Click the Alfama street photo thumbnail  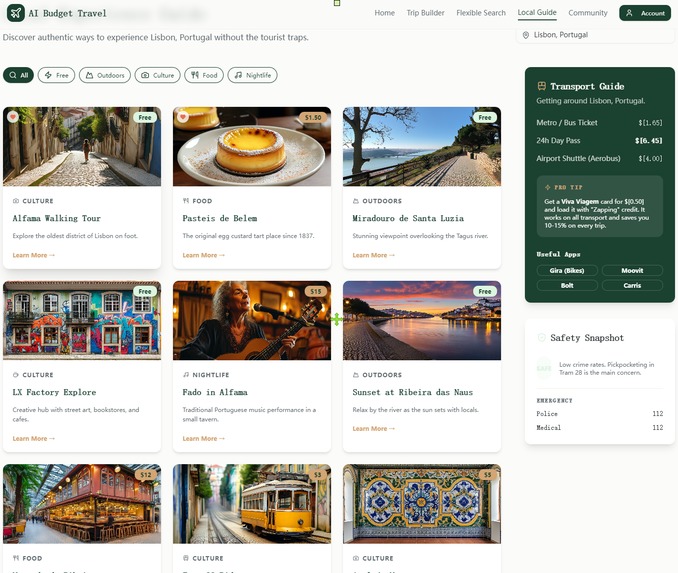click(82, 147)
